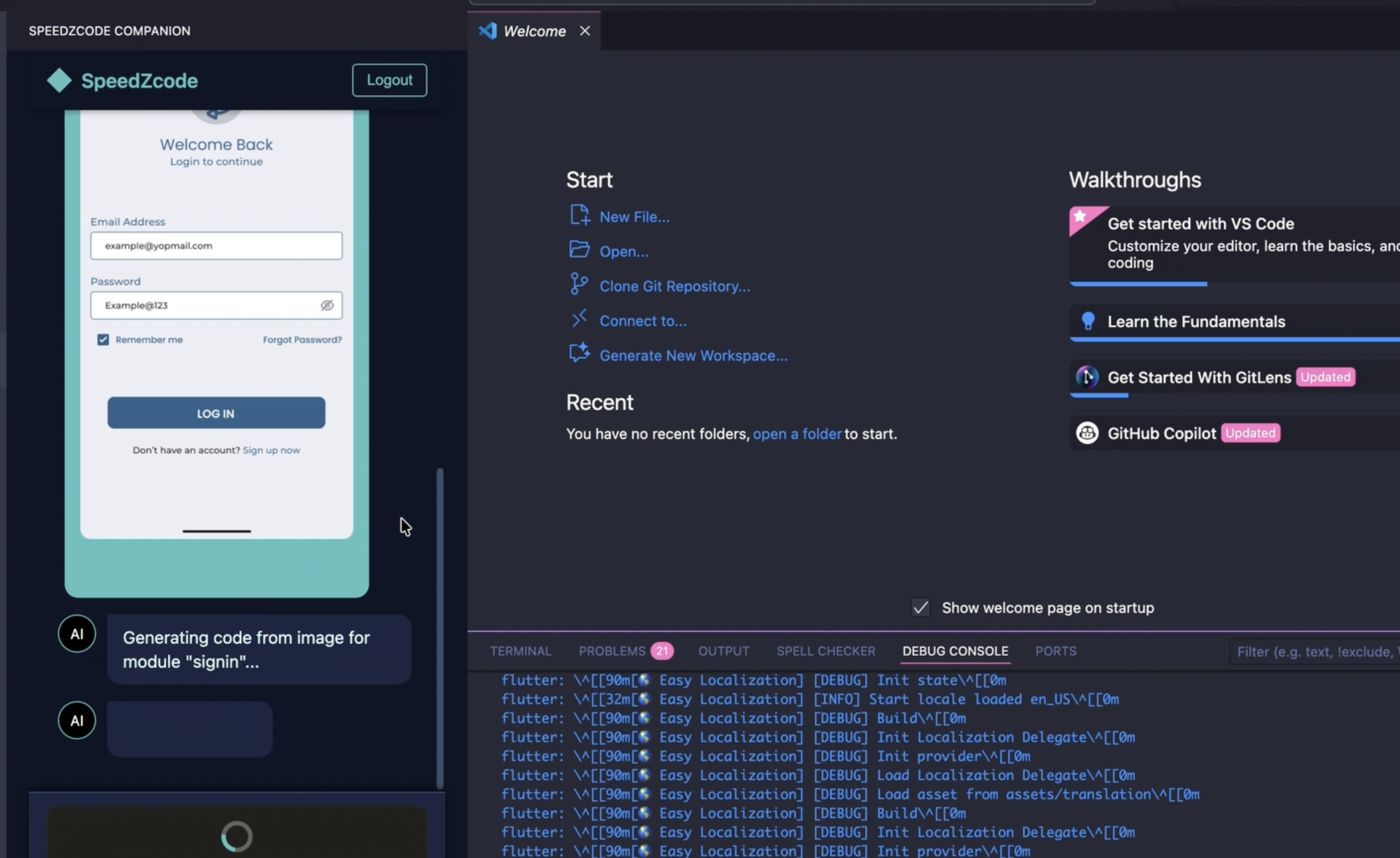Click the Clone Git Repository branch icon

(x=579, y=284)
